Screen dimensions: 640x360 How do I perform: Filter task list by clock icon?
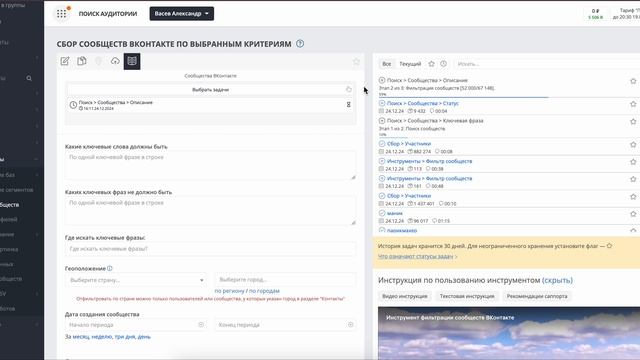(444, 64)
